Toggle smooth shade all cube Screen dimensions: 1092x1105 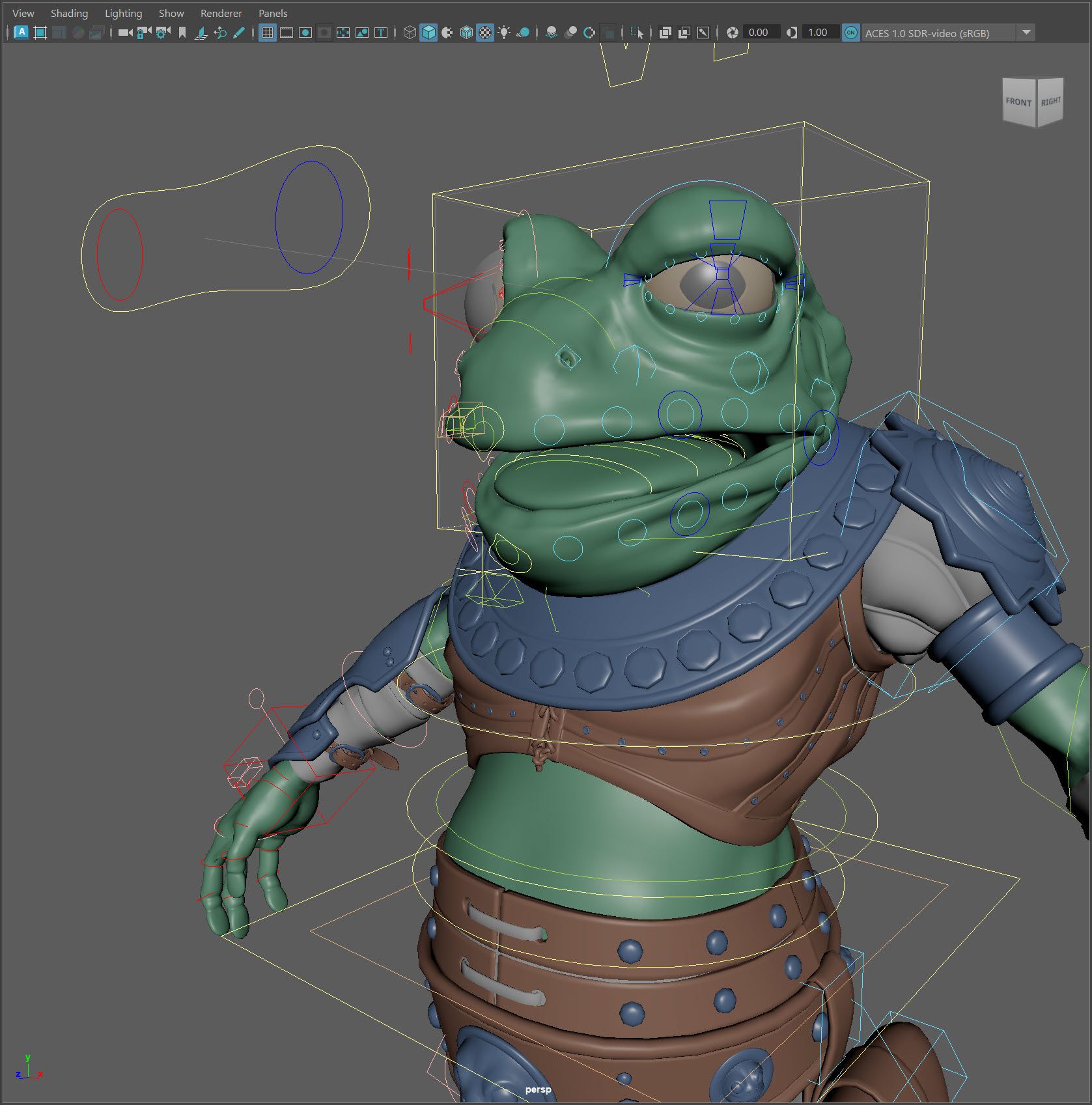428,33
